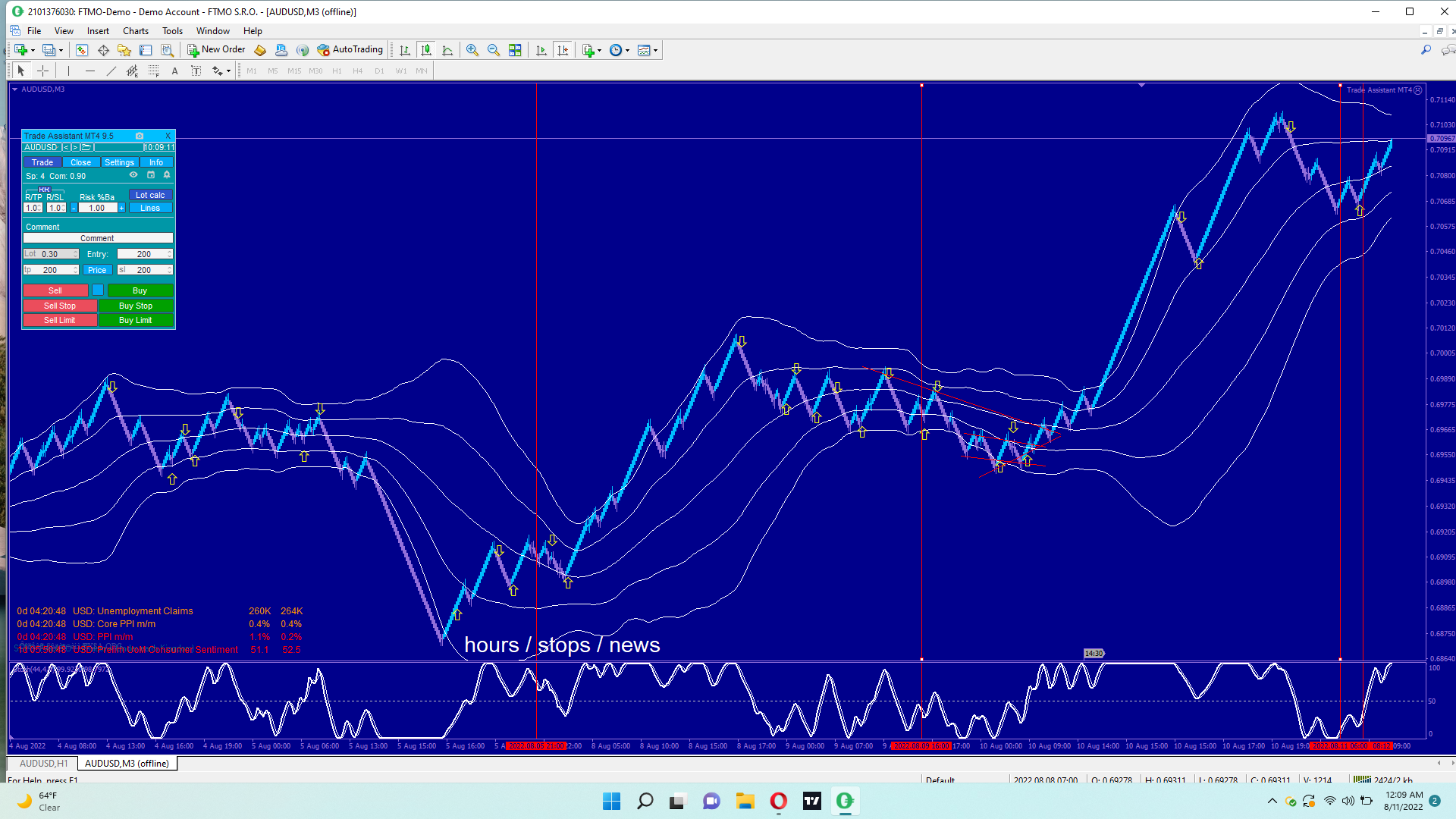
Task: Click the Trade Assistant screenshot camera icon
Action: pos(140,136)
